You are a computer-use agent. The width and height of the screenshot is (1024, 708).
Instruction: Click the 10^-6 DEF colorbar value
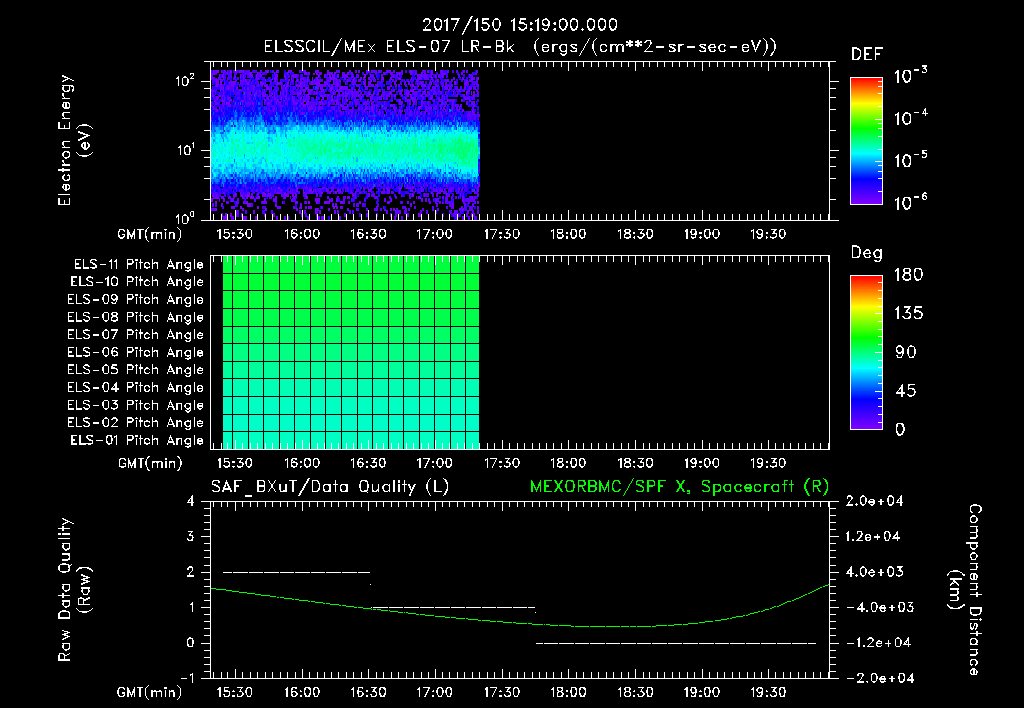click(x=910, y=202)
